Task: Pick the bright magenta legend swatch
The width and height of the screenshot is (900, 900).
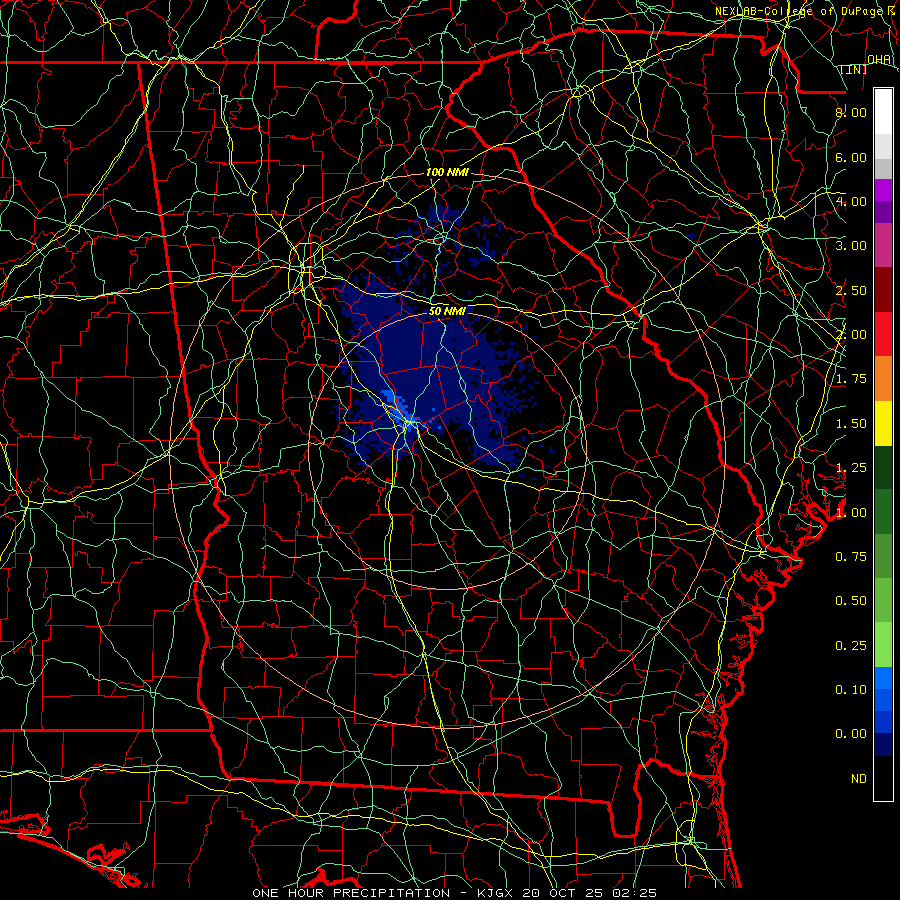Action: point(883,189)
